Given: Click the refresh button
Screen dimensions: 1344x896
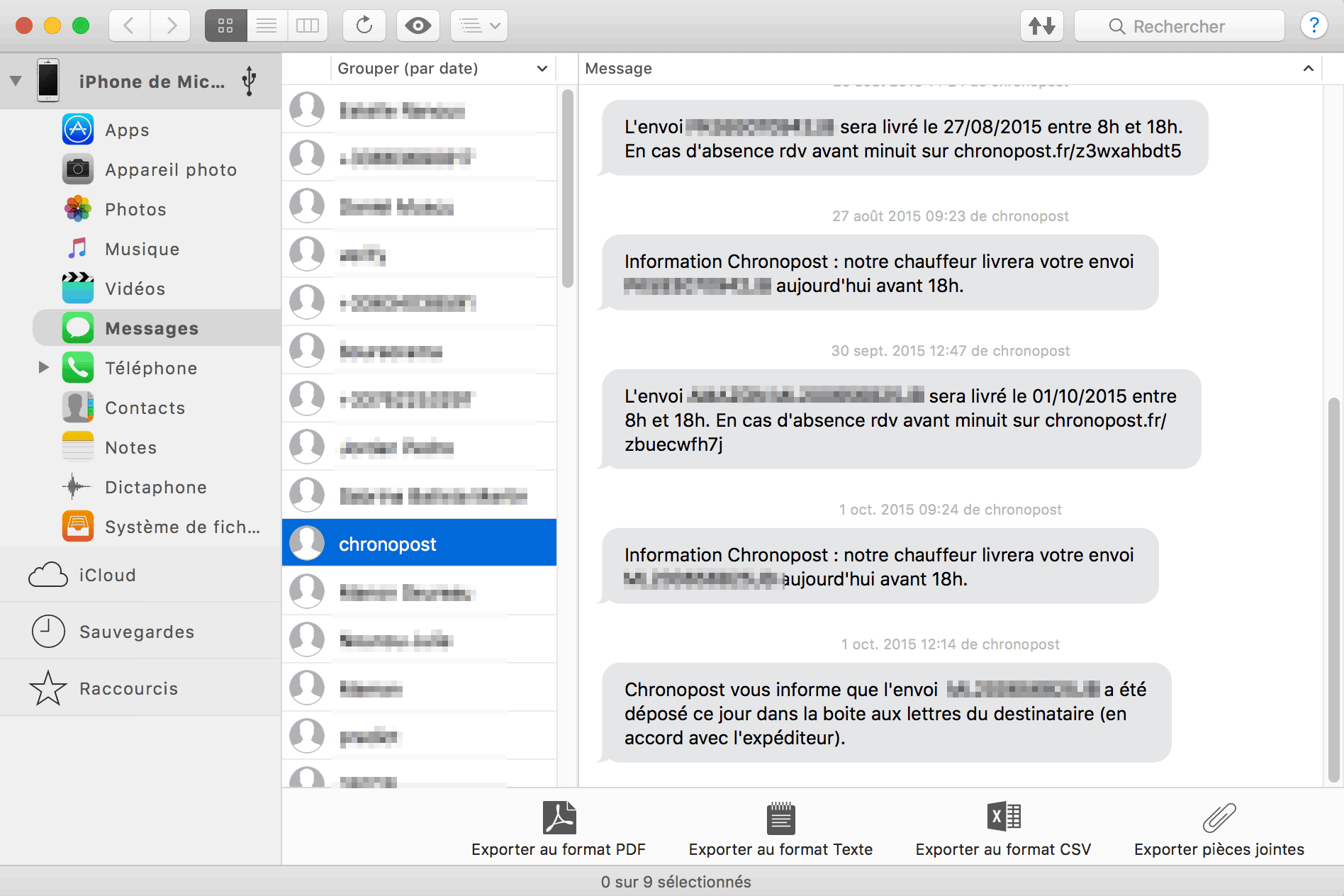Looking at the screenshot, I should [x=364, y=26].
